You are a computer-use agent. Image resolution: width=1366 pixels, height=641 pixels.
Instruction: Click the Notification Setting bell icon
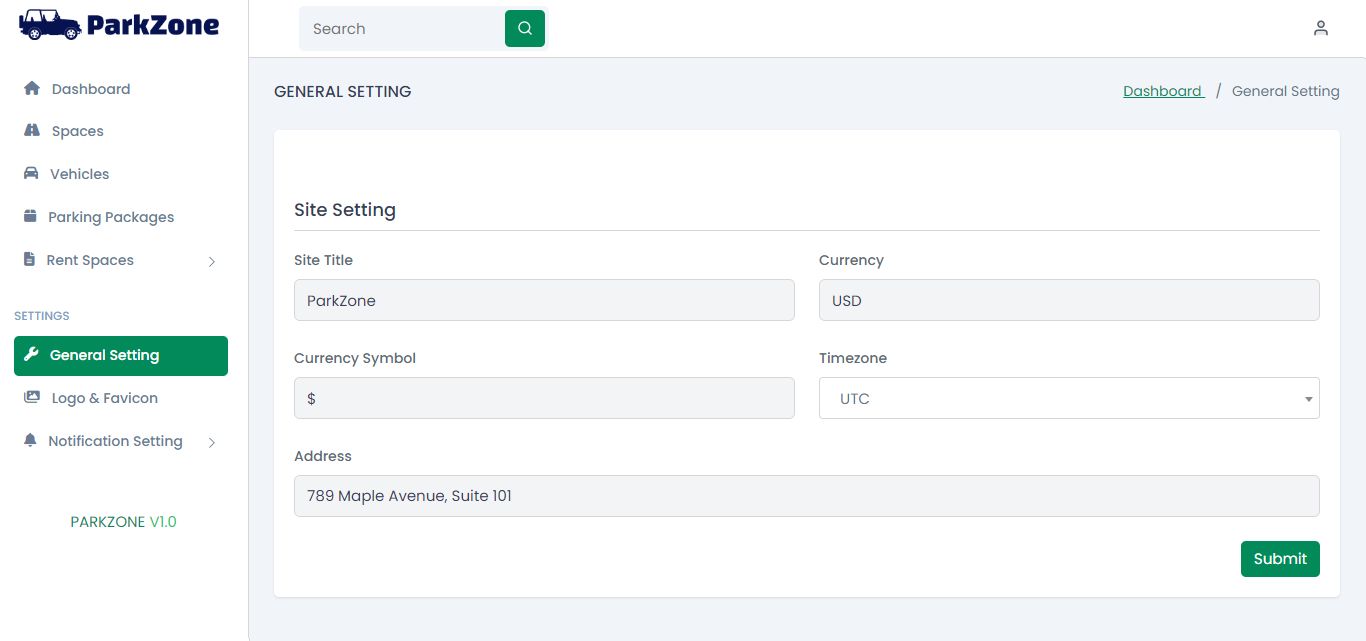pyautogui.click(x=30, y=441)
